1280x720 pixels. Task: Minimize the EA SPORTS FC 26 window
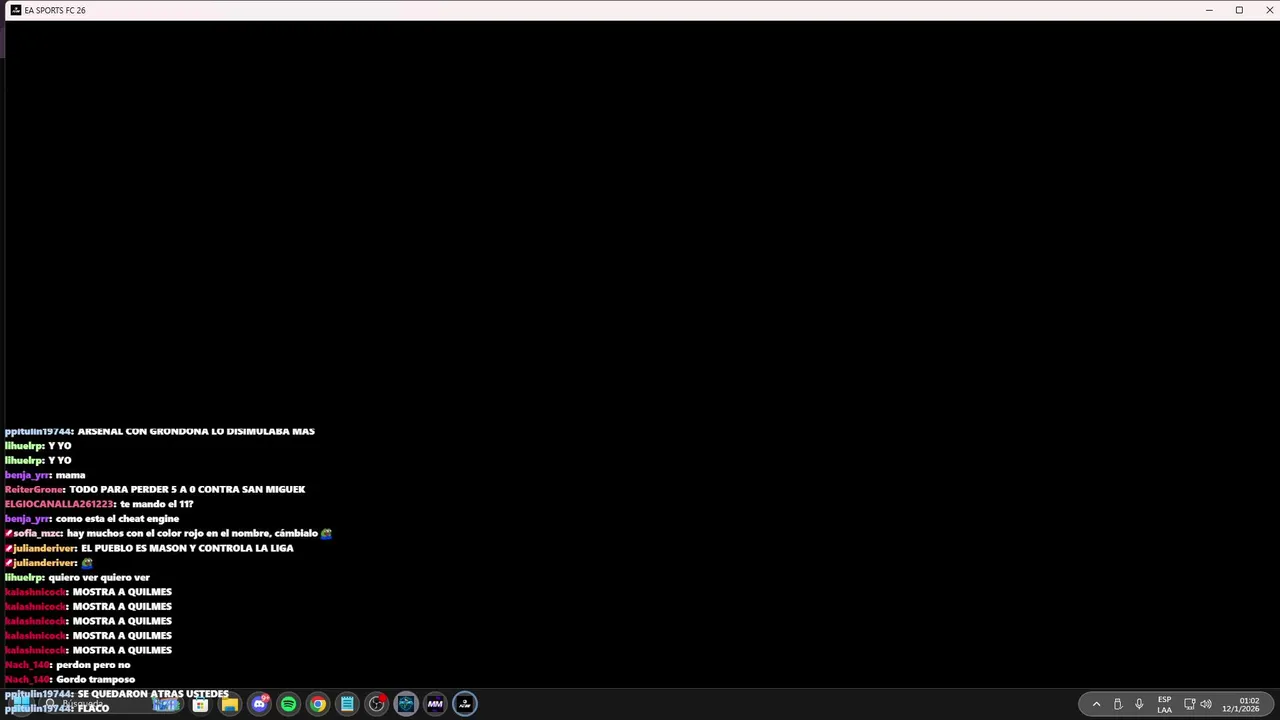pos(1209,10)
